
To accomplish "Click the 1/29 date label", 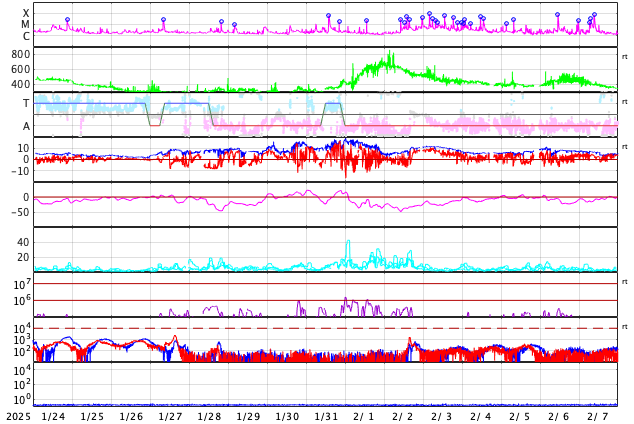I will click(248, 416).
